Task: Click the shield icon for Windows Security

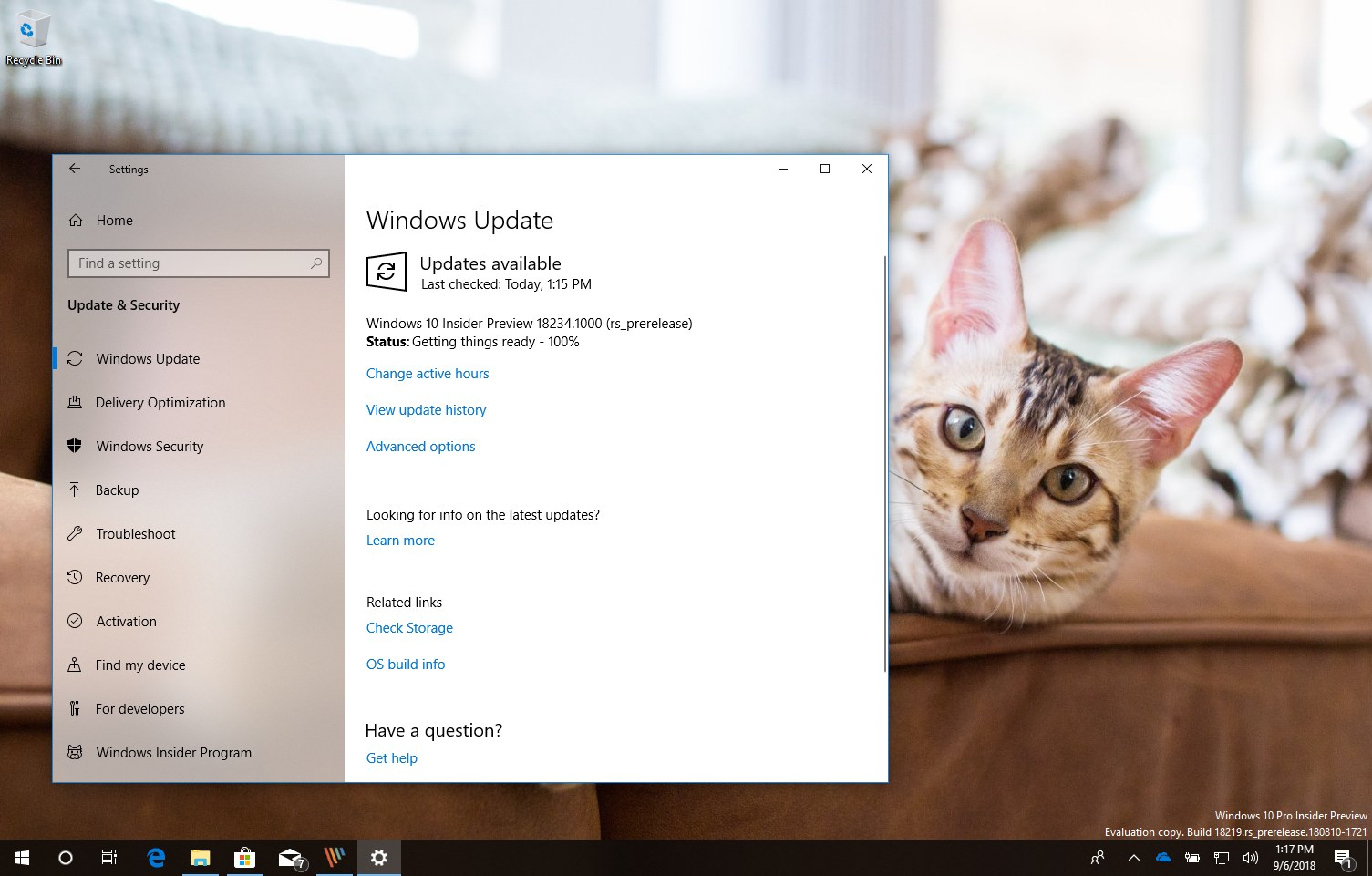Action: point(75,447)
